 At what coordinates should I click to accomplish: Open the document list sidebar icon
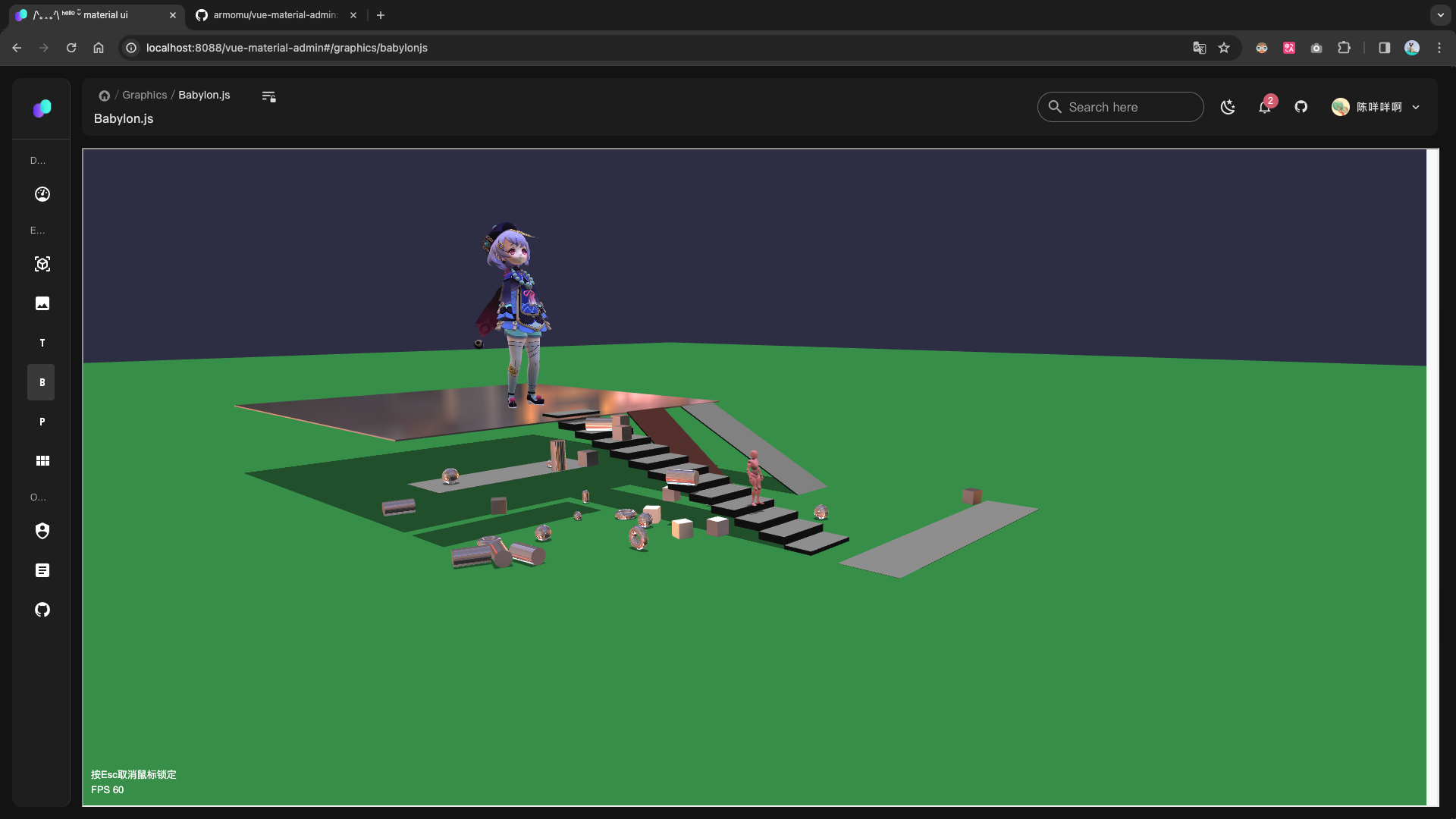[42, 570]
